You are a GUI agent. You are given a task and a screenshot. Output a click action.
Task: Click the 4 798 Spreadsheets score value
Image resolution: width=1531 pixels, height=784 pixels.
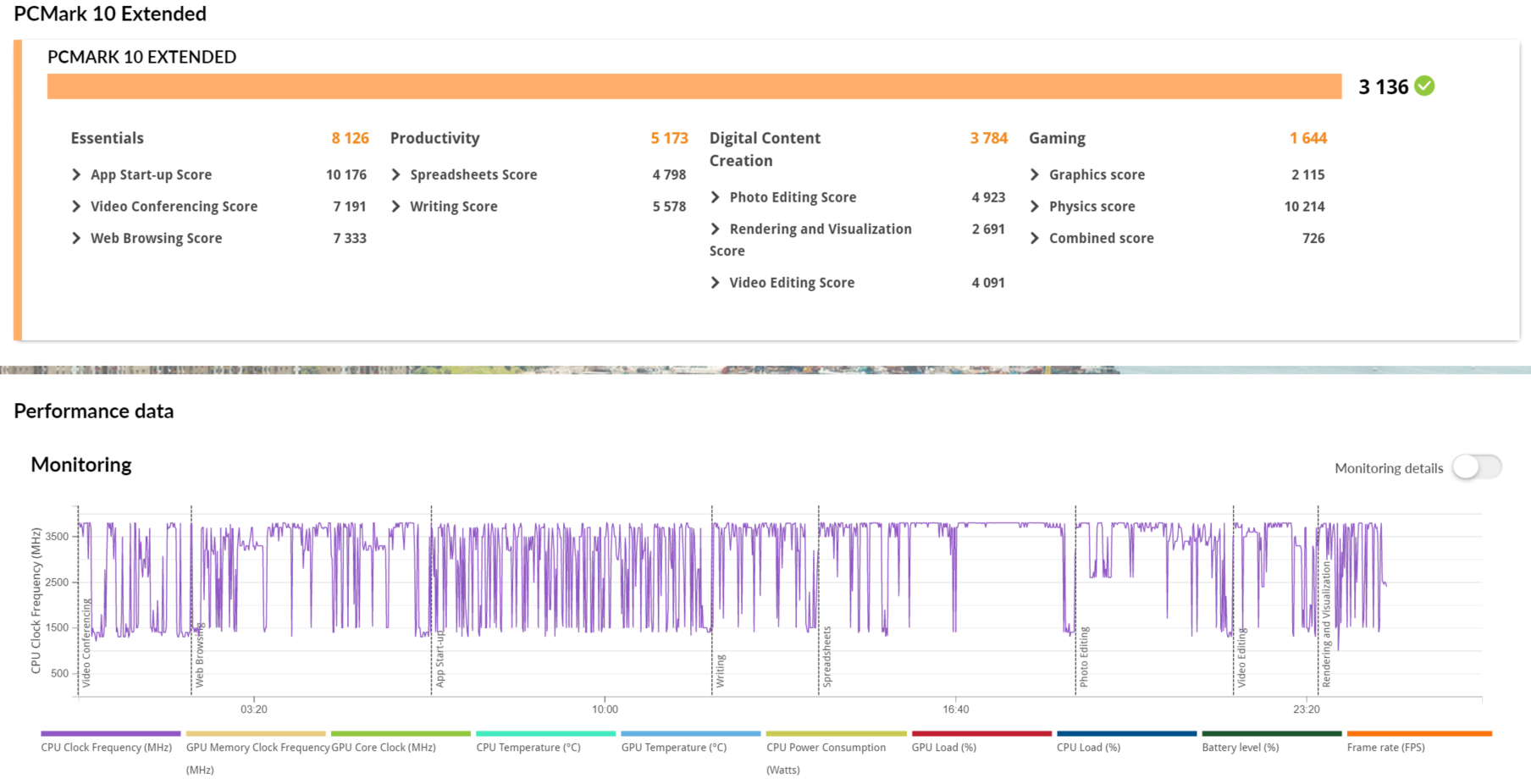(669, 174)
